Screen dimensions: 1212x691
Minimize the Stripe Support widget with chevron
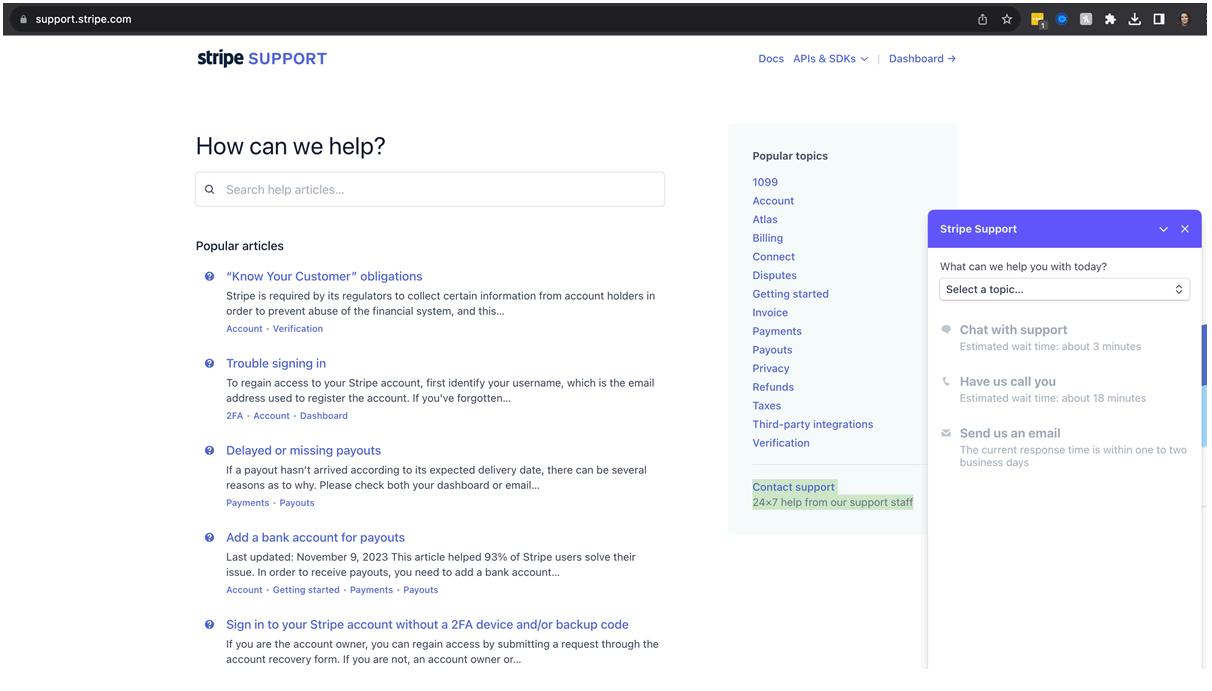pyautogui.click(x=1163, y=229)
